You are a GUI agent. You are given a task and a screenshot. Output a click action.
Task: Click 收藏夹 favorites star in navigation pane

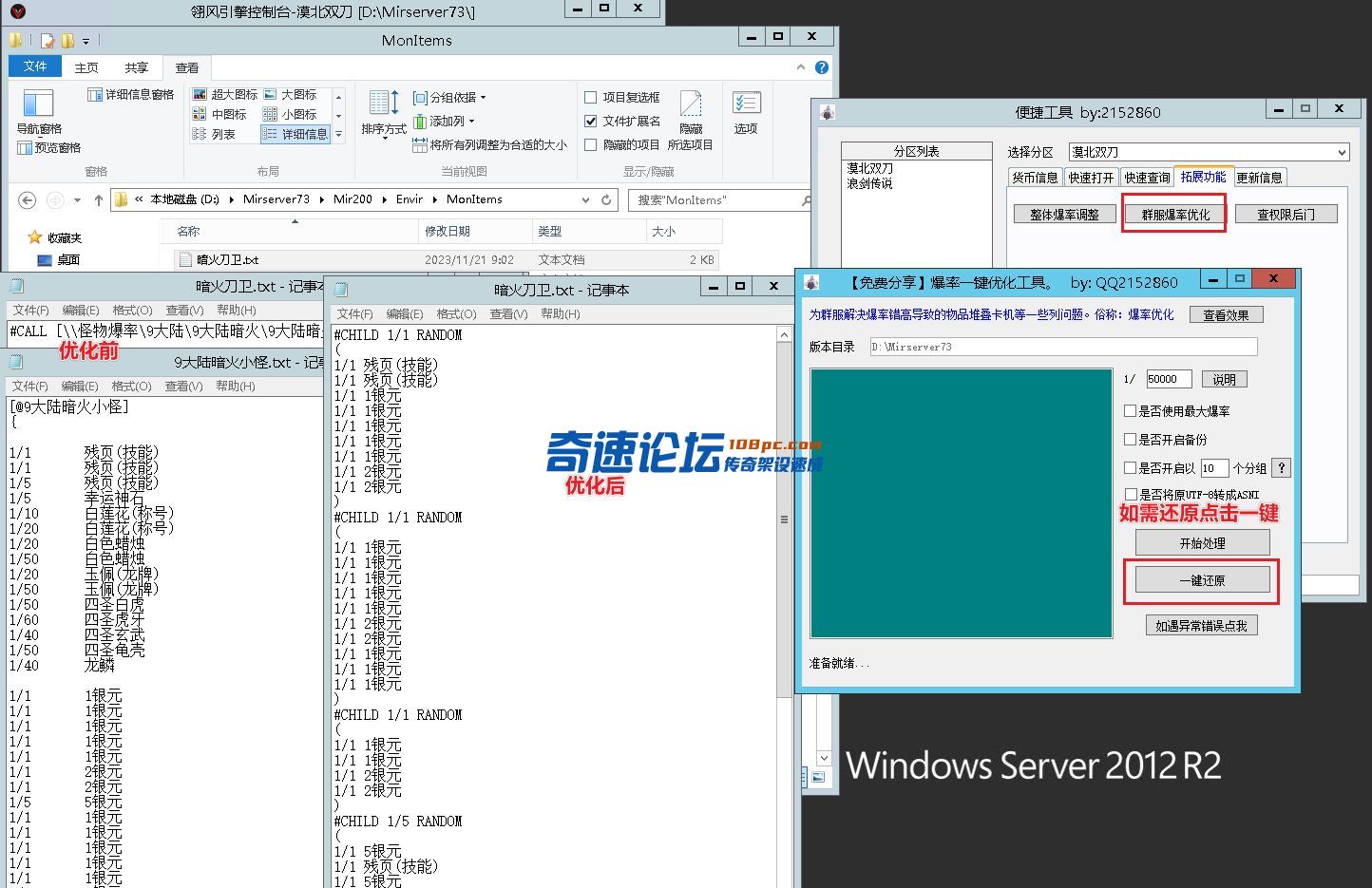pos(35,237)
